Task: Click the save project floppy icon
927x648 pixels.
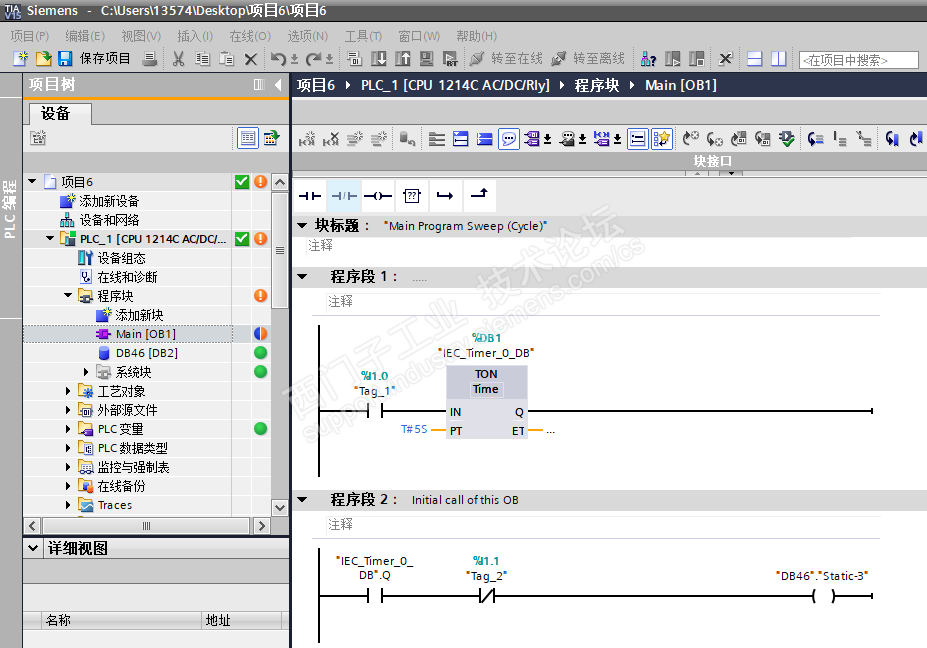Action: coord(65,59)
